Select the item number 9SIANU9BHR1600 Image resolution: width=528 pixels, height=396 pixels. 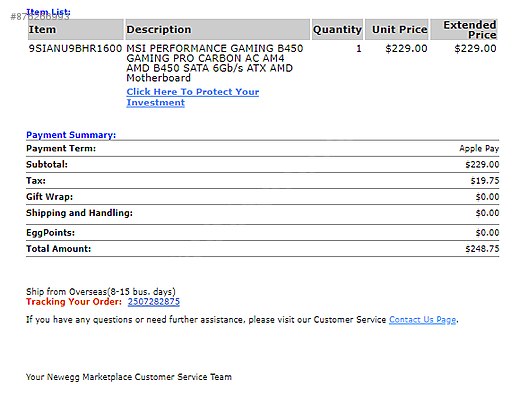click(75, 48)
